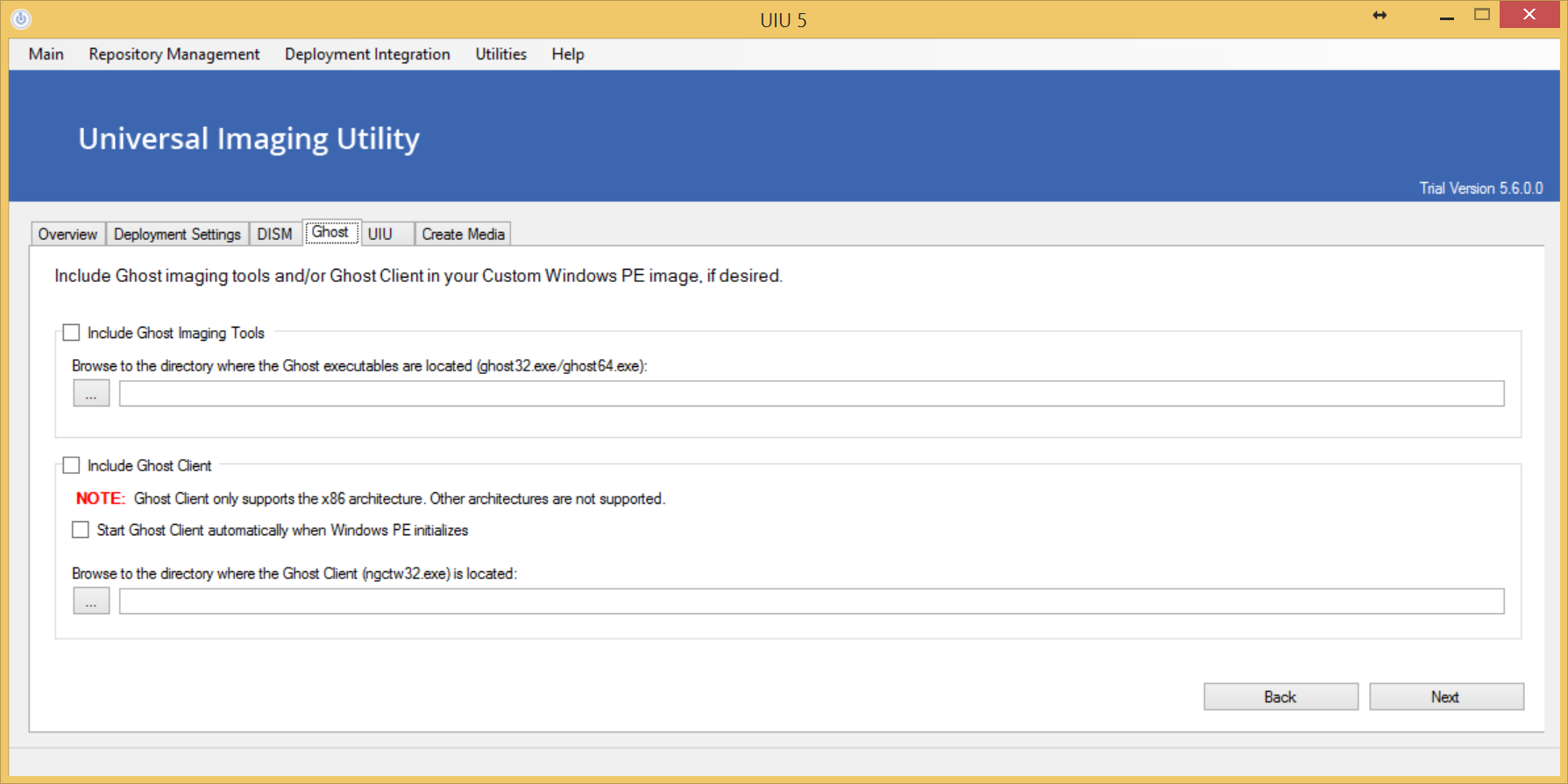Toggle Start Ghost Client automatically checkbox

point(81,530)
